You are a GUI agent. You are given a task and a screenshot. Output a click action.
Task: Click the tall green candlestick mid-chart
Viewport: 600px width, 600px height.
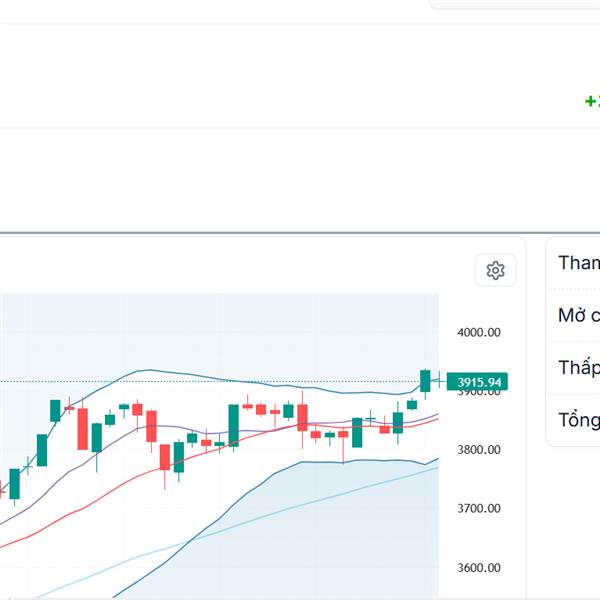click(233, 425)
